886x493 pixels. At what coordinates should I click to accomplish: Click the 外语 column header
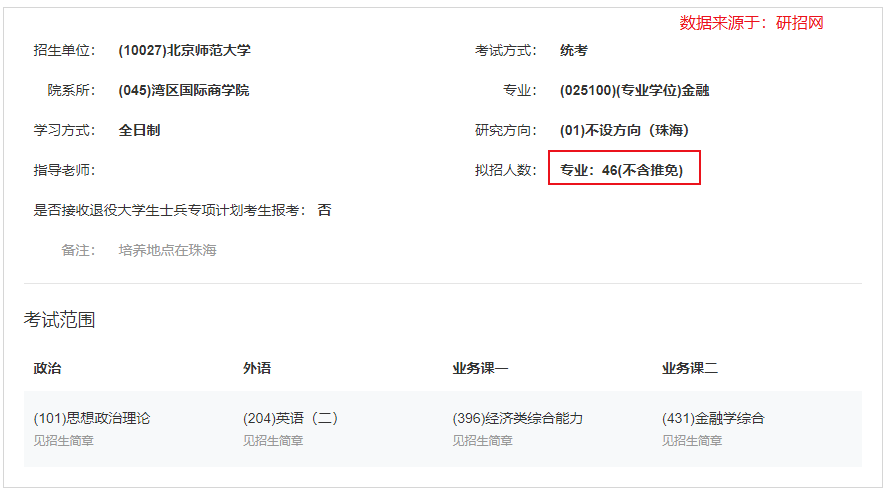pyautogui.click(x=257, y=369)
